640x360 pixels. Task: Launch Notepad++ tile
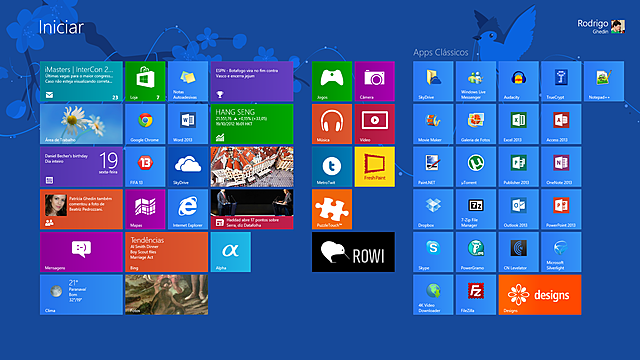[x=604, y=81]
